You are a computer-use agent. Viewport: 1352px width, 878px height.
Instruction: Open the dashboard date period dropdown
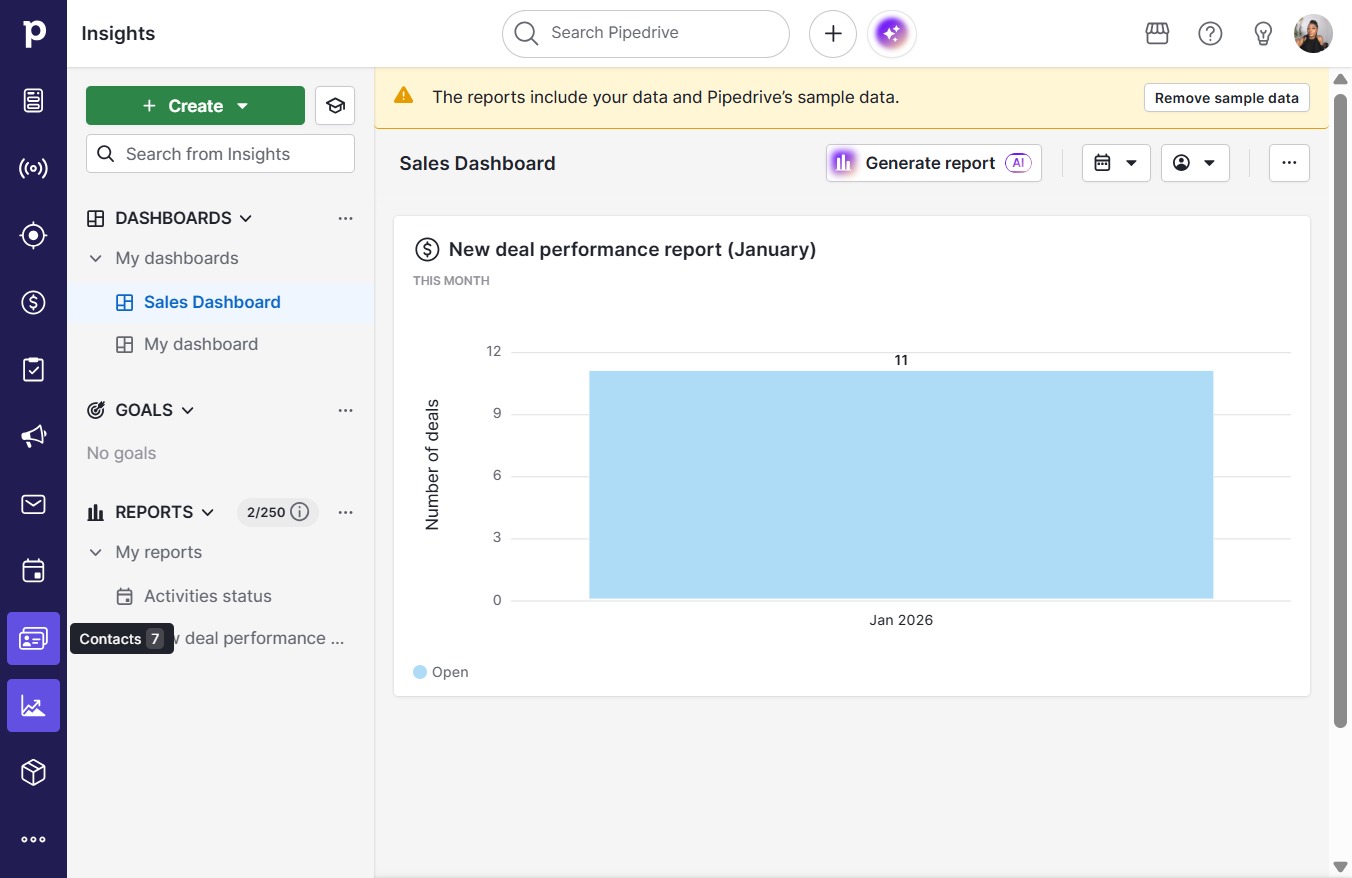(x=1116, y=163)
